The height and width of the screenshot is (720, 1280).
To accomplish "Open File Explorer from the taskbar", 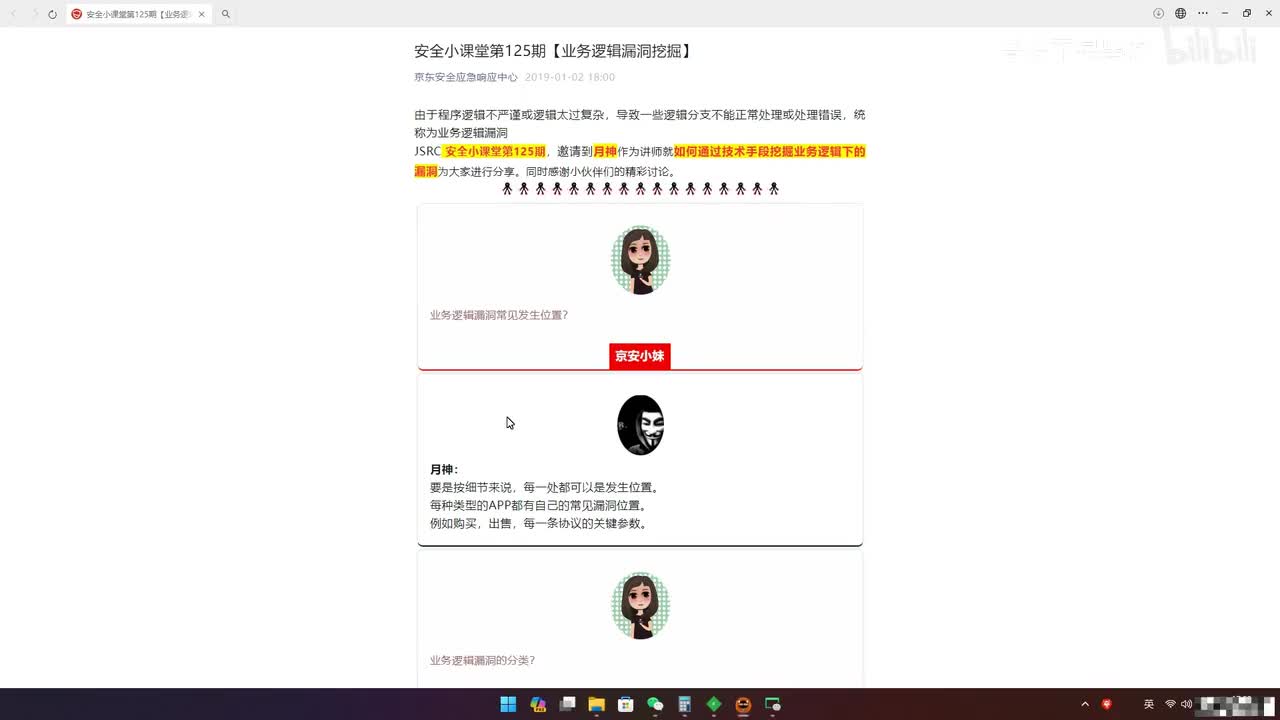I will (596, 704).
